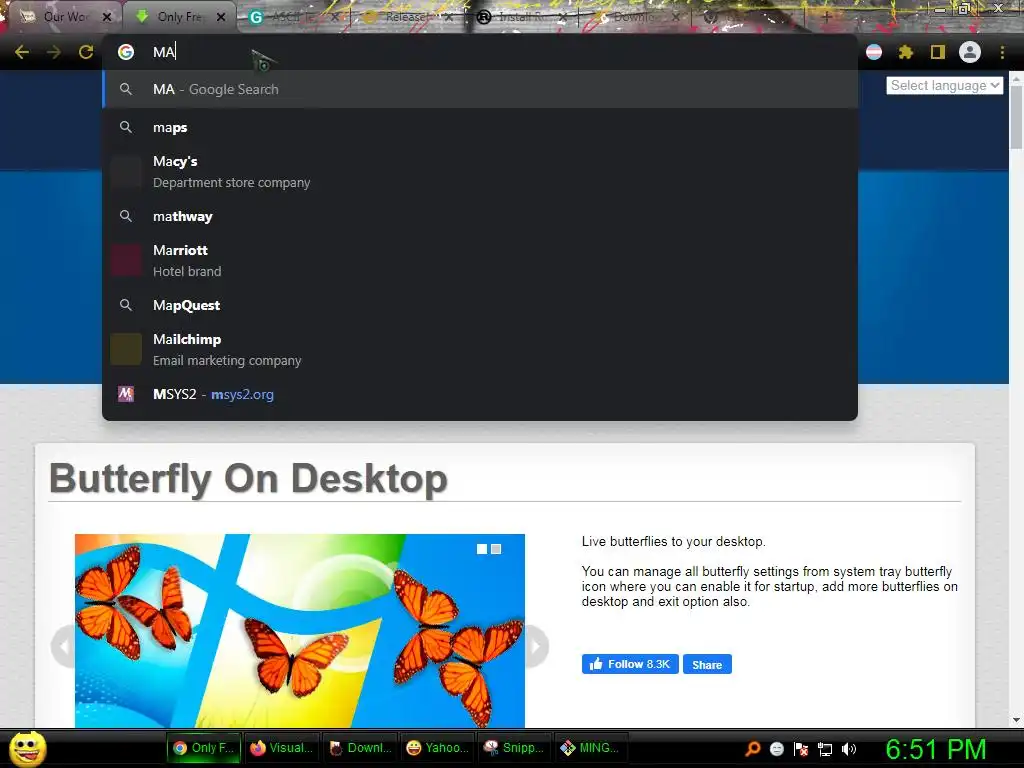
Task: Click the Marriott thumbnail image
Action: [126, 261]
